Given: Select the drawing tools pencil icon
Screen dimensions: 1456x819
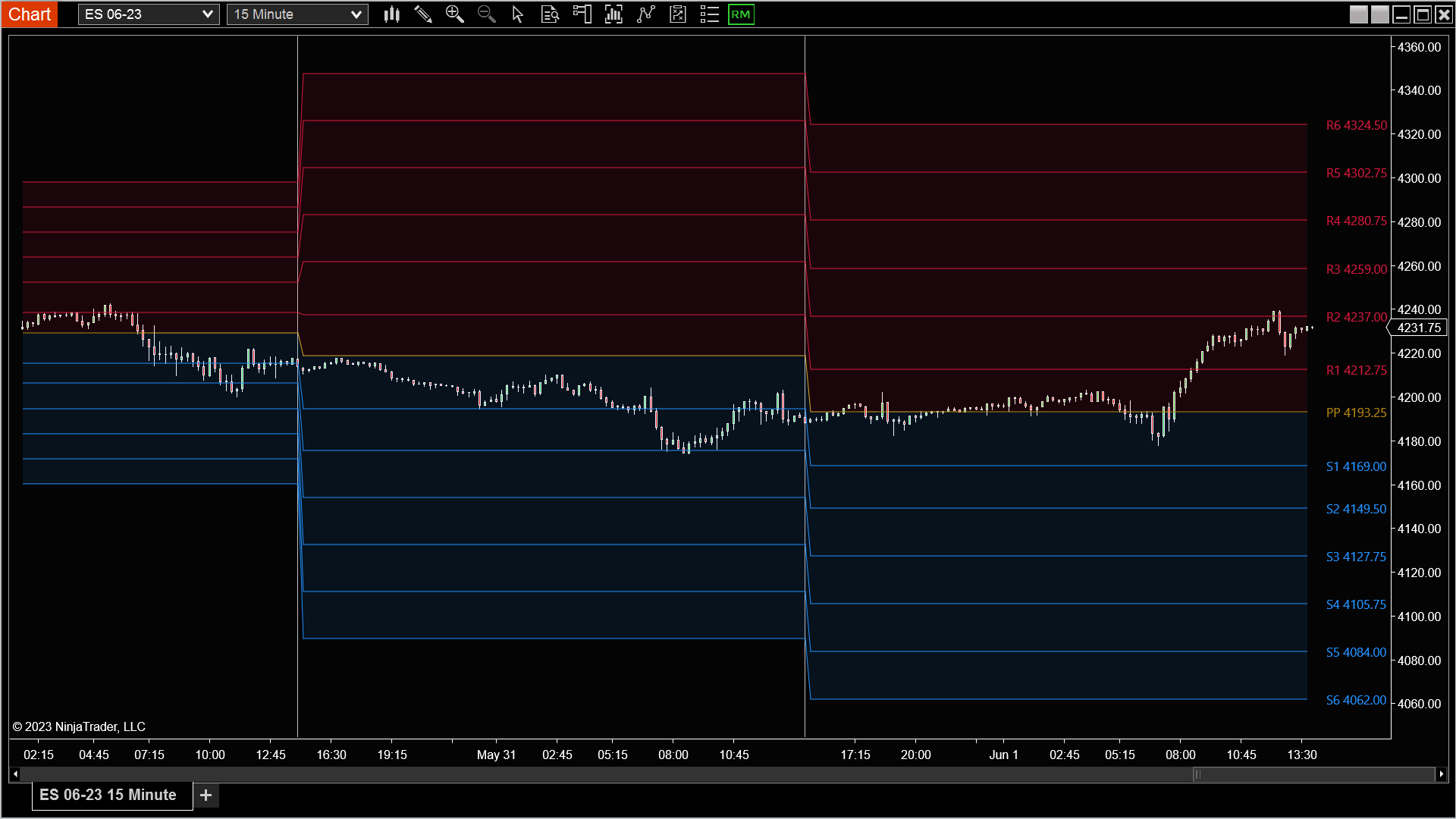Looking at the screenshot, I should pos(423,14).
